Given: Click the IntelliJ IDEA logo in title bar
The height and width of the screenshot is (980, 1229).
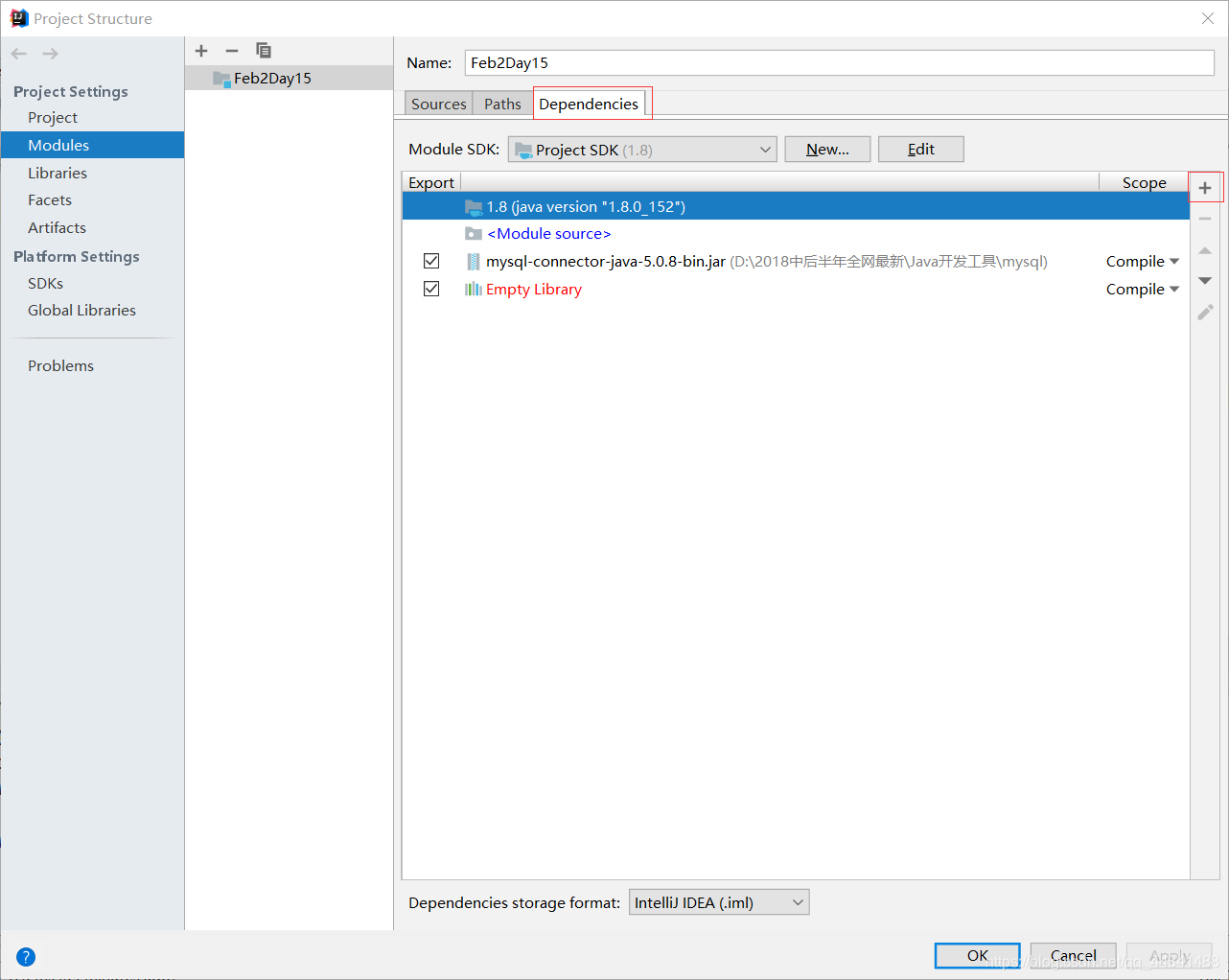Looking at the screenshot, I should tap(19, 18).
